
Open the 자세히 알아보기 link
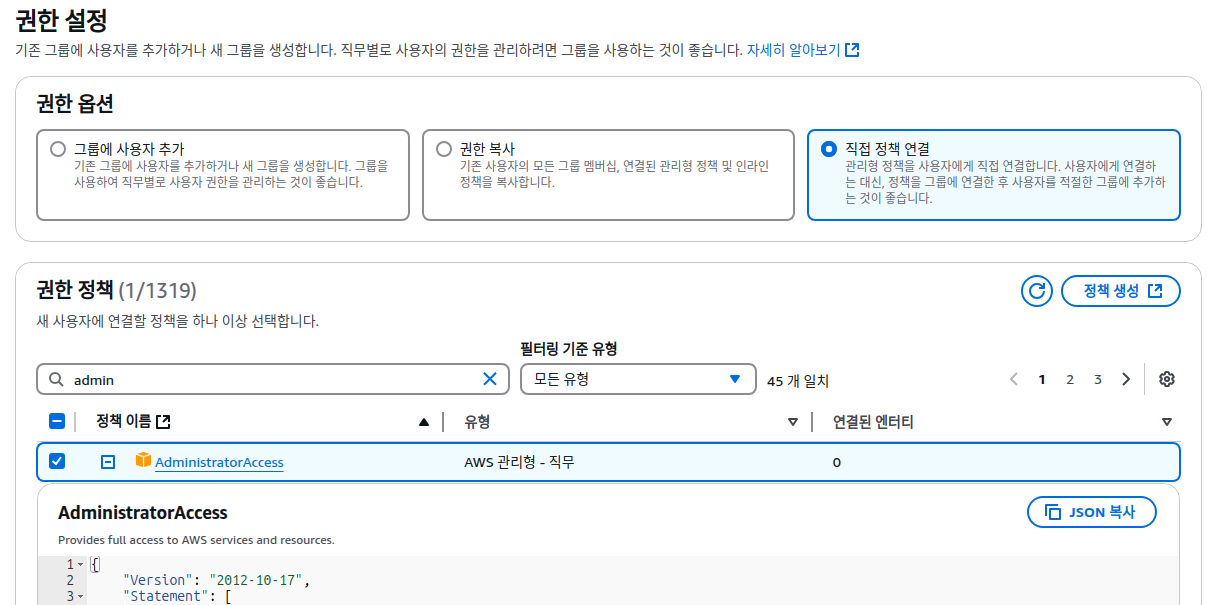803,49
